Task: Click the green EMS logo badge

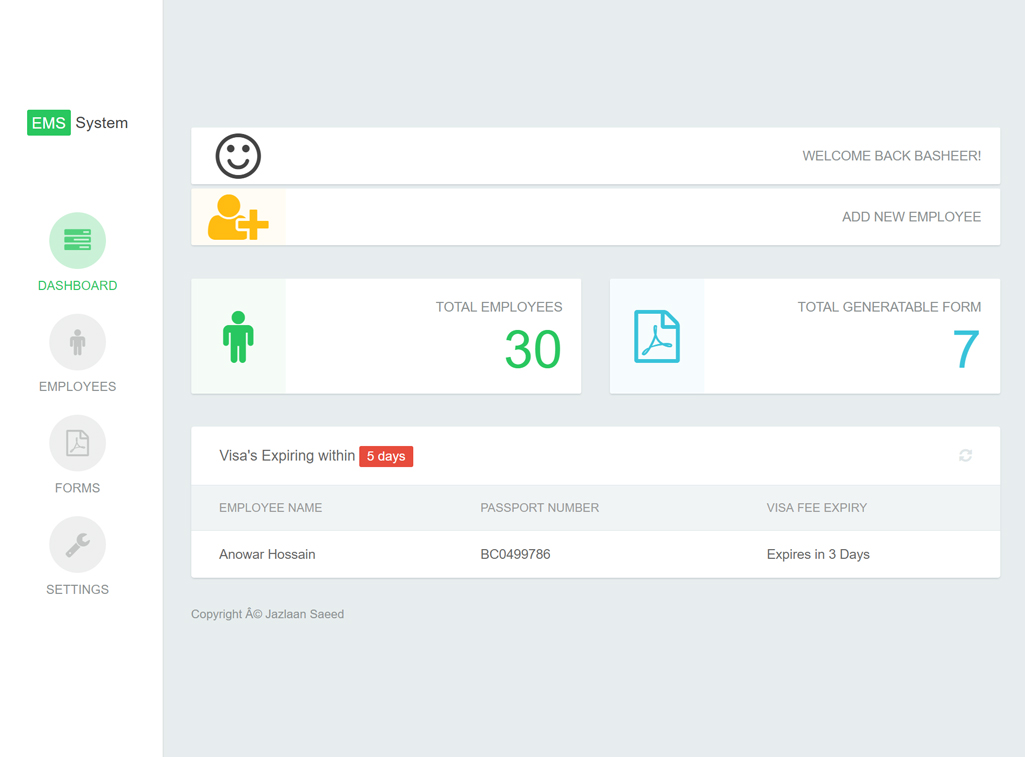Action: [48, 123]
